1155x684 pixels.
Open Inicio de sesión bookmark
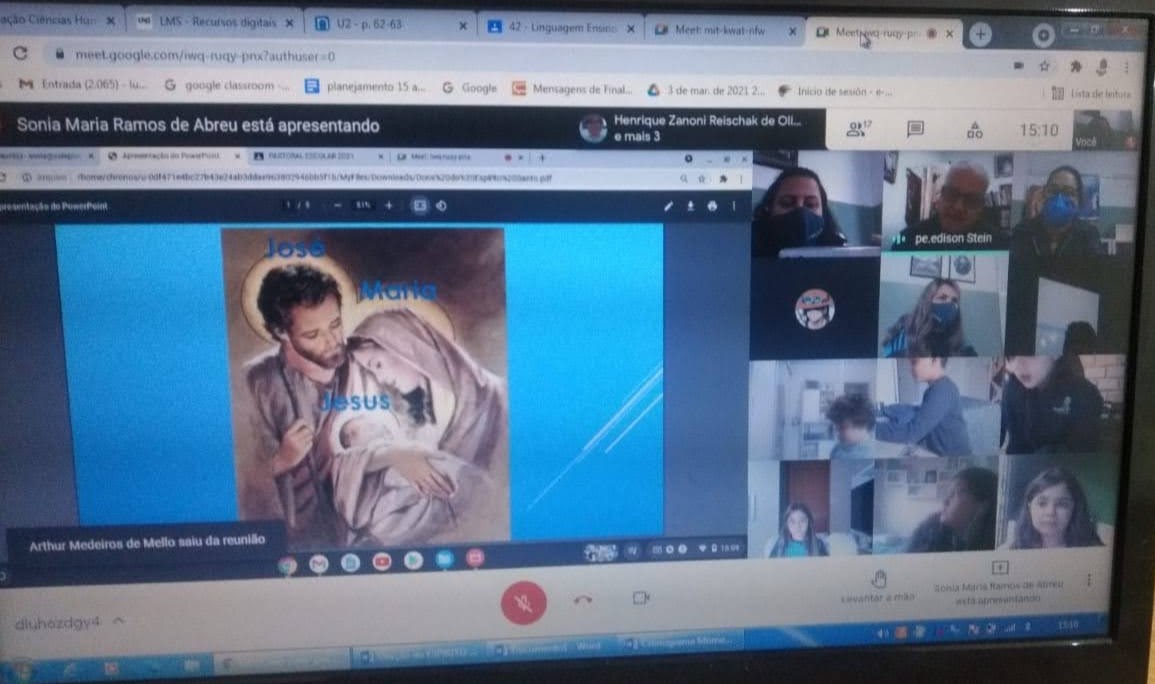pos(836,91)
